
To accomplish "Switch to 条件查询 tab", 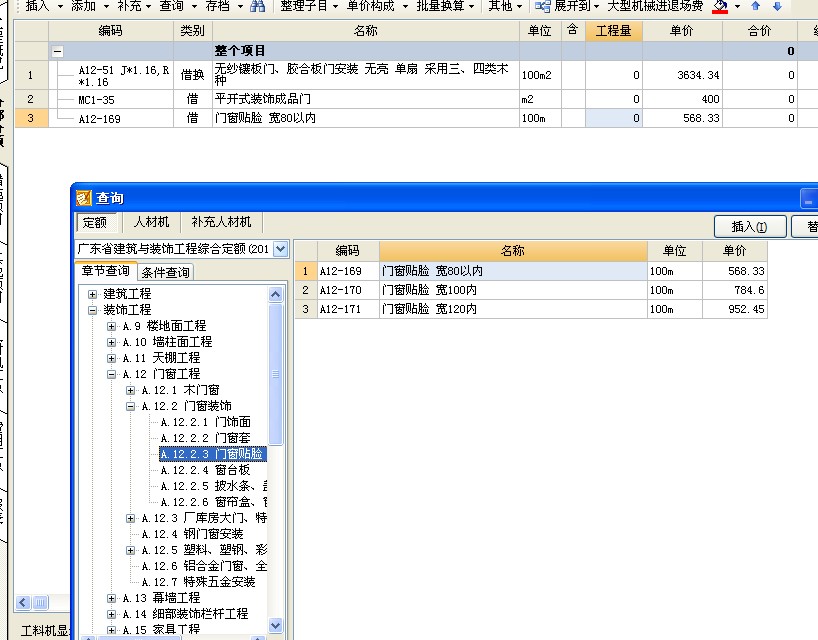I will tap(165, 272).
